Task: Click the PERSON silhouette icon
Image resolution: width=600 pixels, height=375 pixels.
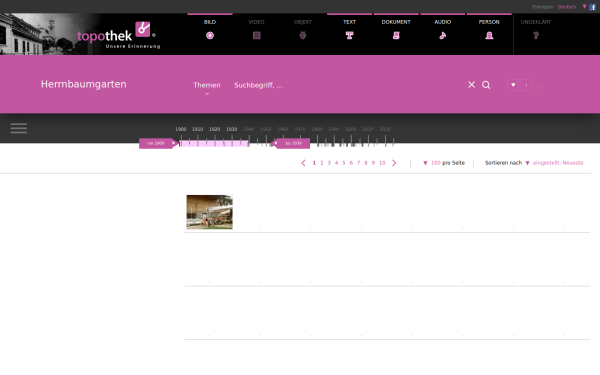Action: pos(489,36)
